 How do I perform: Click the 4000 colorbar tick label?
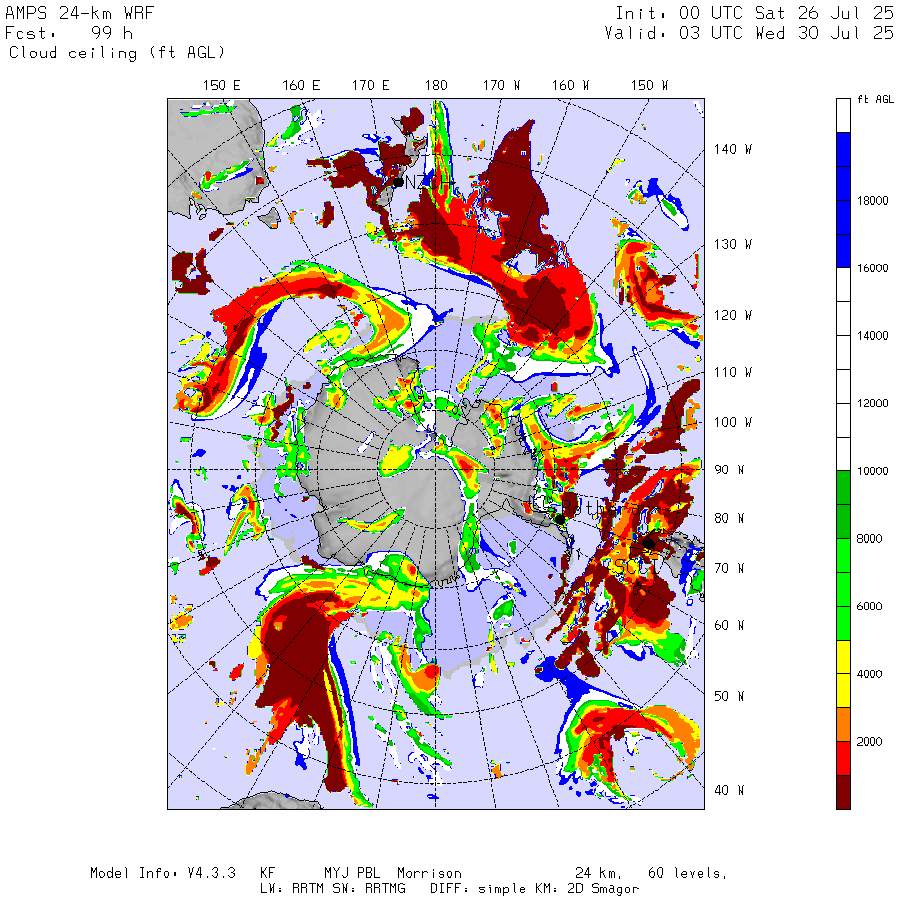(x=869, y=674)
